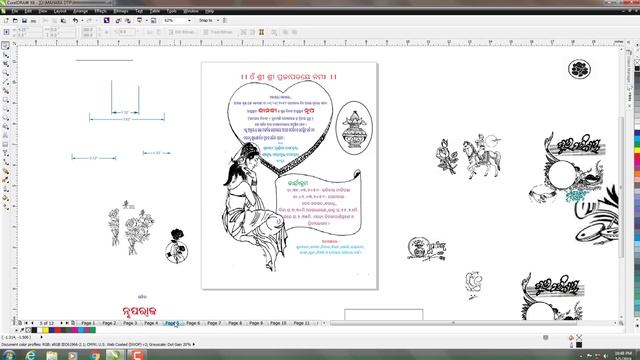Pick magenta swatch in document palette

(x=75, y=330)
